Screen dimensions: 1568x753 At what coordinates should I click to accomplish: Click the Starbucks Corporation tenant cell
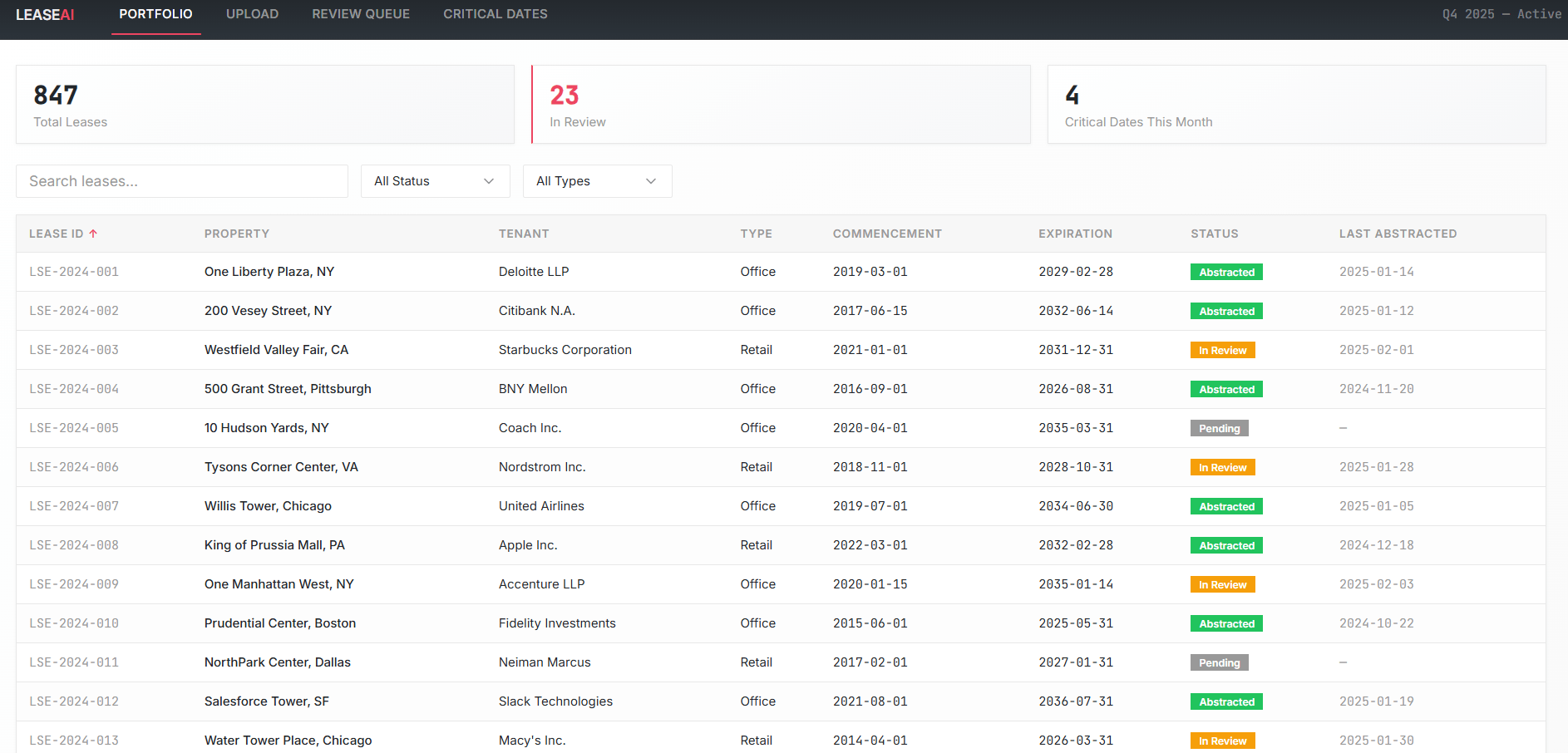click(x=565, y=350)
